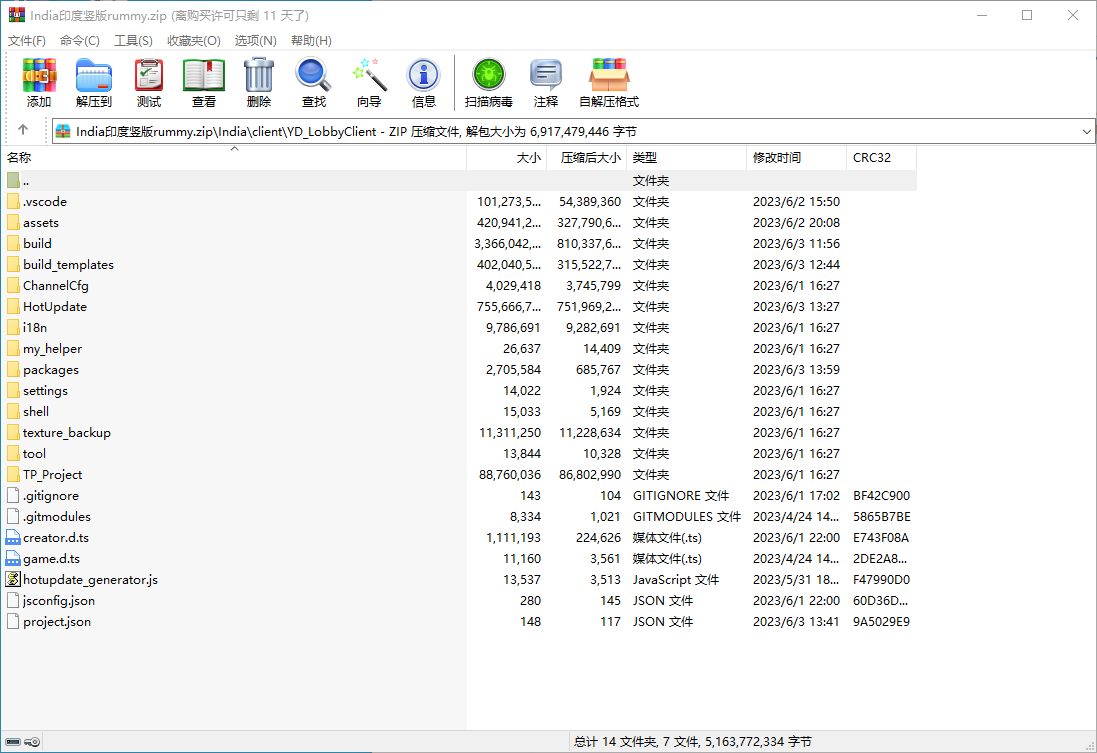Select hotupdate_generator.js file

point(90,580)
